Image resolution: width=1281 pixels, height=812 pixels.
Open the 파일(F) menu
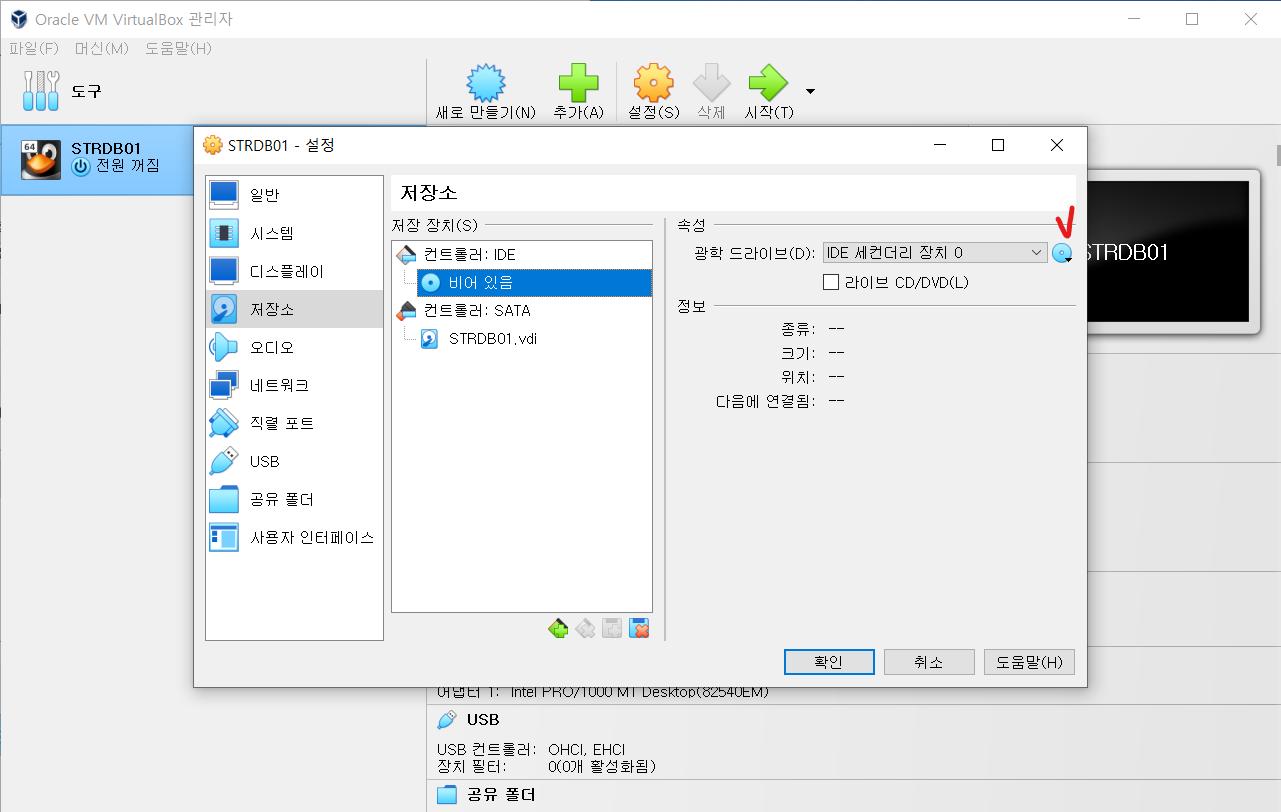tap(34, 48)
